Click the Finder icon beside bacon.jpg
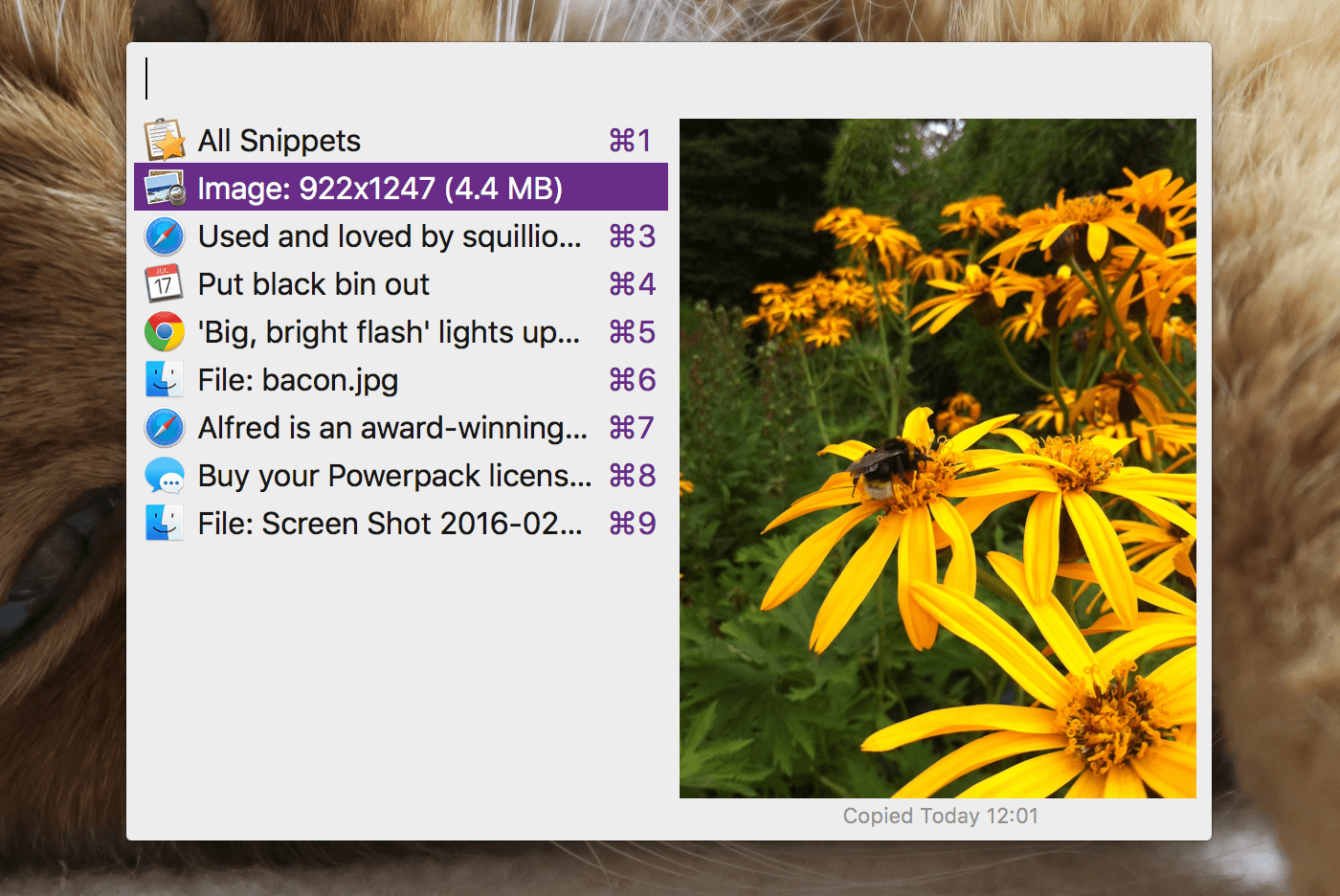This screenshot has height=896, width=1340. click(x=164, y=379)
